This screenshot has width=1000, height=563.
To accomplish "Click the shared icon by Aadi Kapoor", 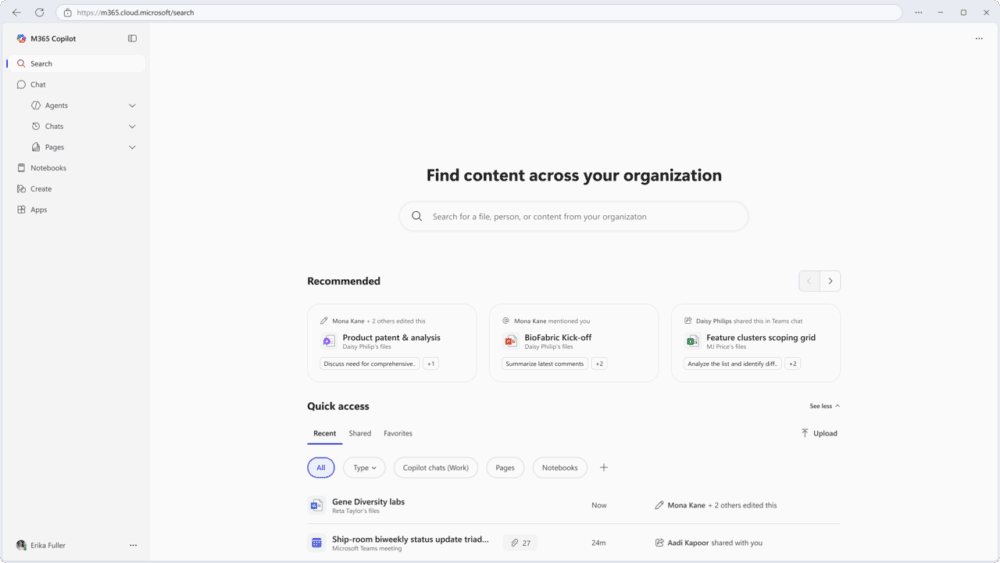I will (659, 543).
